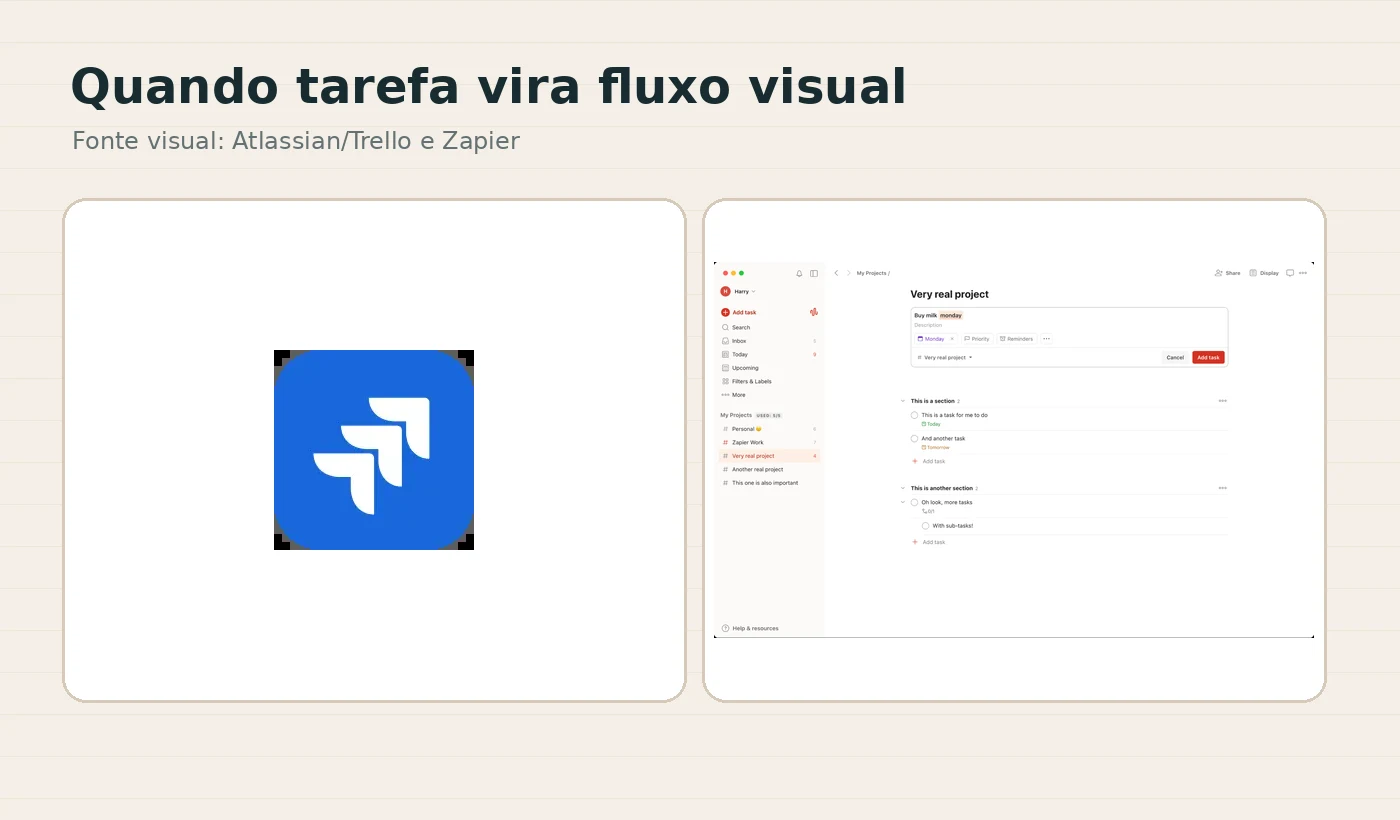Click the blue Jira logo image

tap(374, 450)
